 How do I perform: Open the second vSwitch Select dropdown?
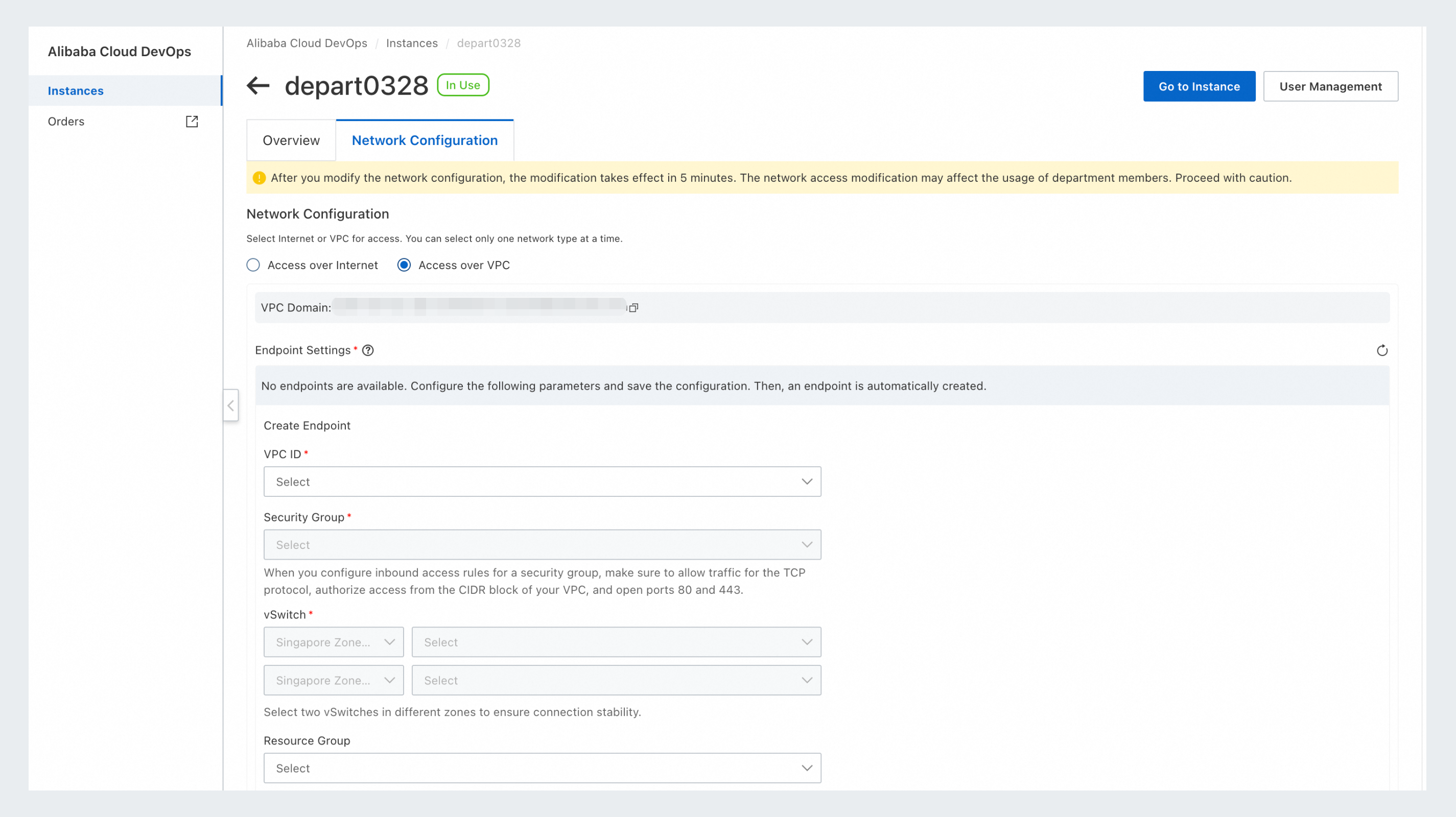pyautogui.click(x=616, y=680)
